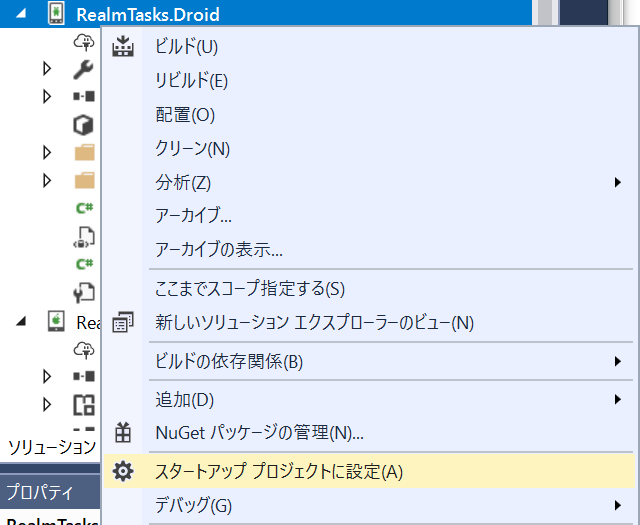Viewport: 640px width, 525px height.
Task: Expand the first folder node
Action: click(47, 152)
